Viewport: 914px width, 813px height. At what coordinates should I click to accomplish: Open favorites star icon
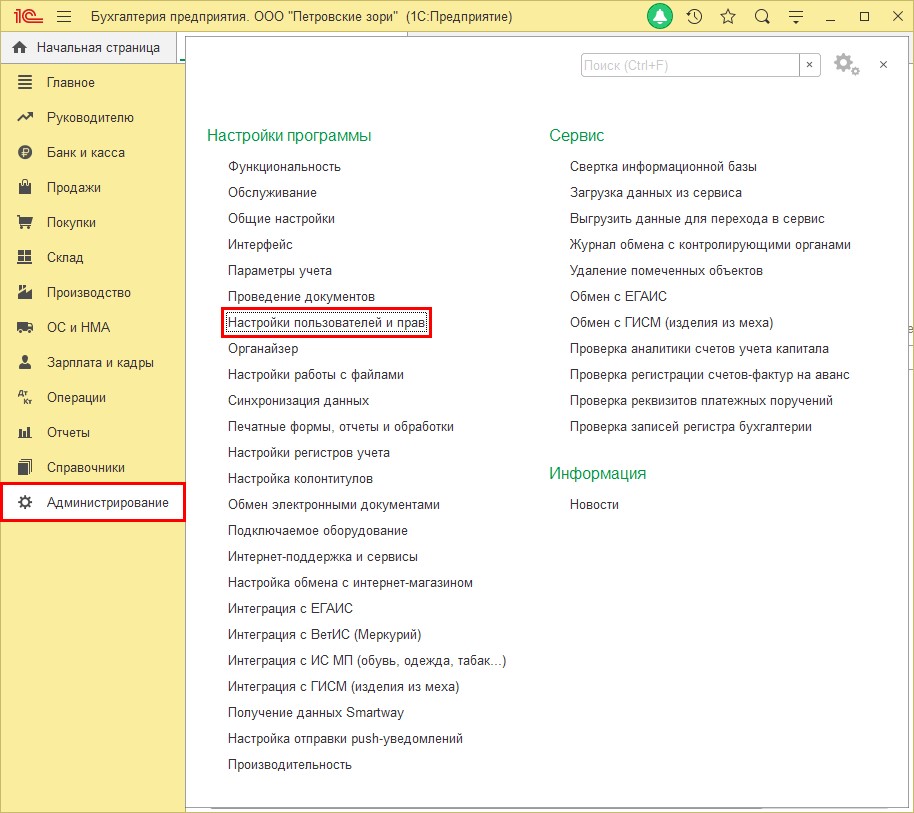pos(728,16)
